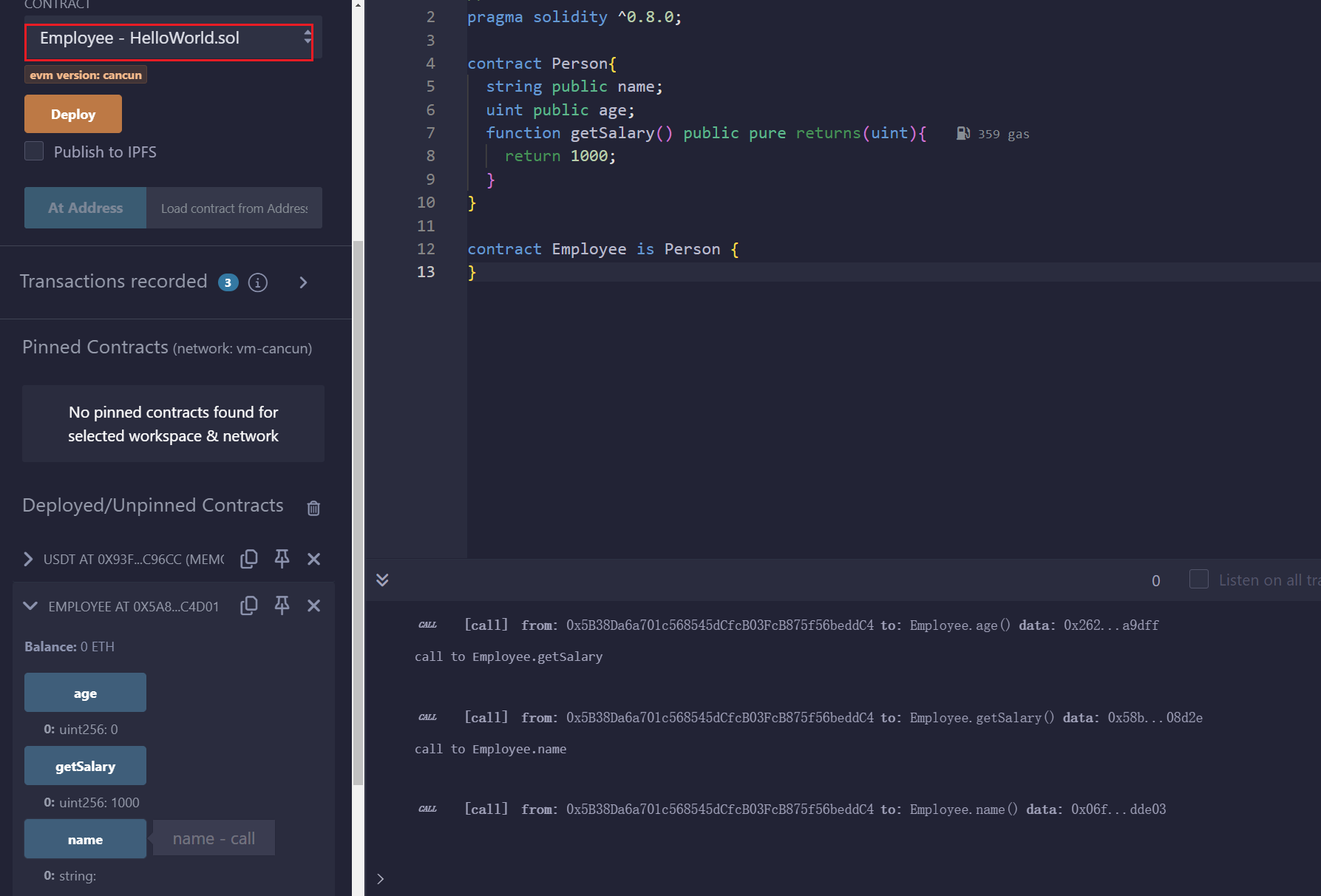This screenshot has height=896, width=1321.
Task: Copy the EMPLOYEE contract address
Action: tap(249, 606)
